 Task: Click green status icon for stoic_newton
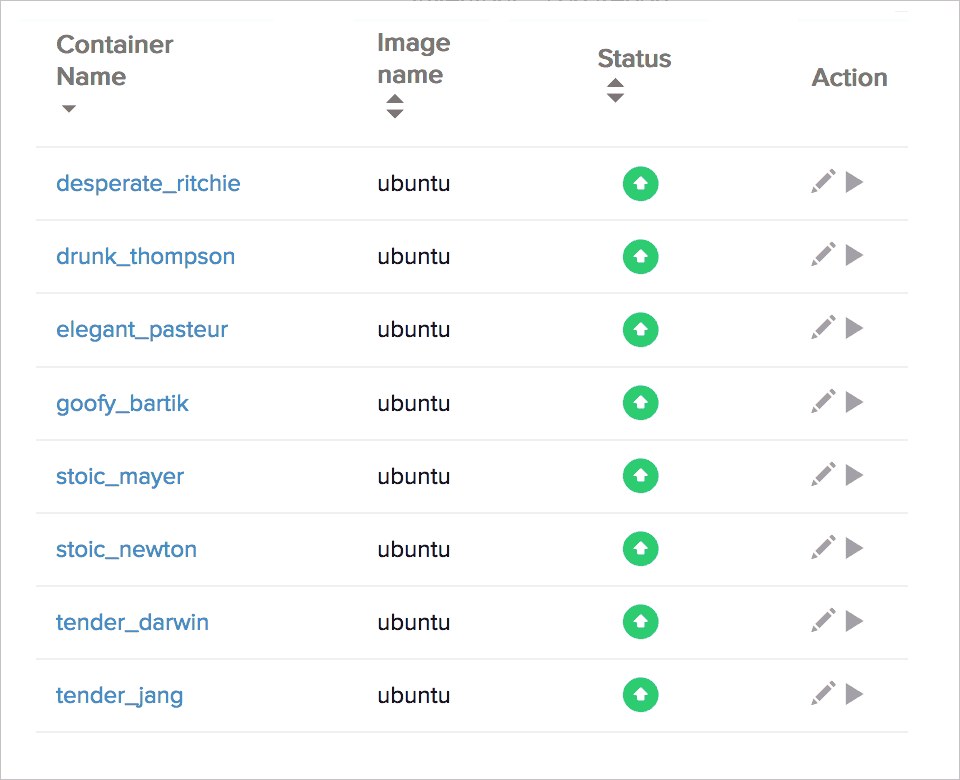click(640, 549)
